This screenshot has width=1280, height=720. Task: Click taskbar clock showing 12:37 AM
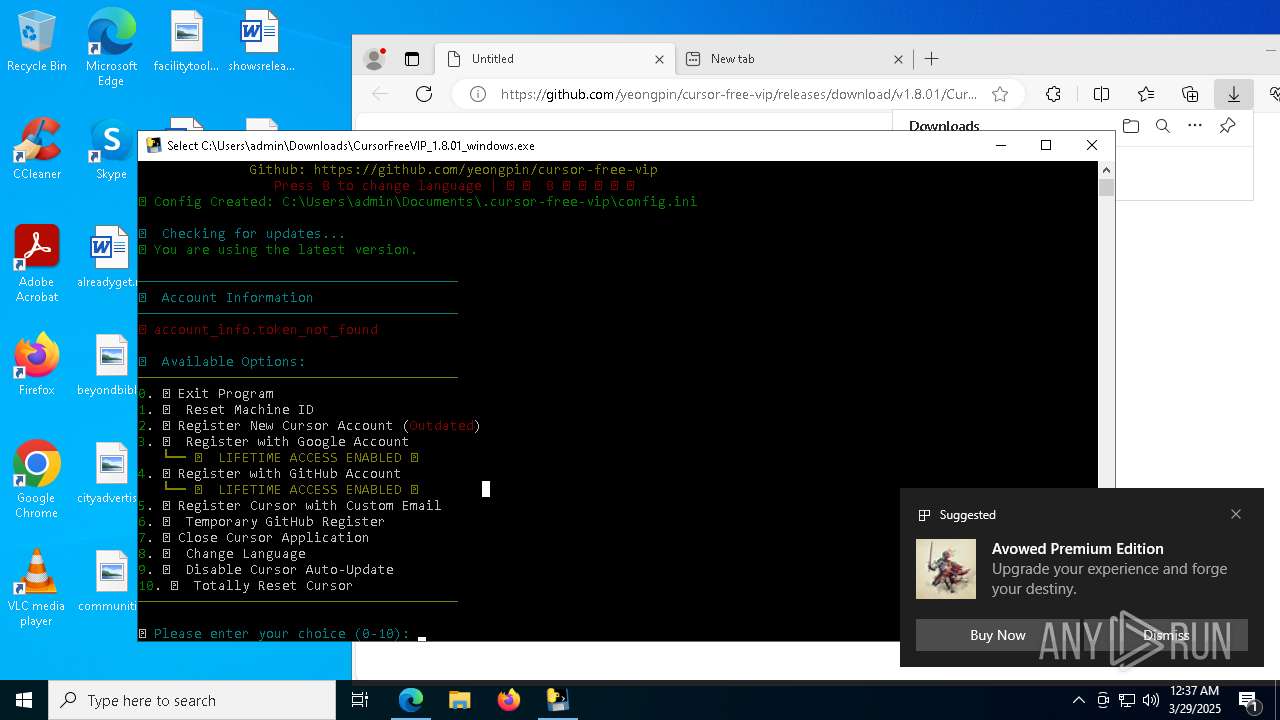tap(1194, 700)
